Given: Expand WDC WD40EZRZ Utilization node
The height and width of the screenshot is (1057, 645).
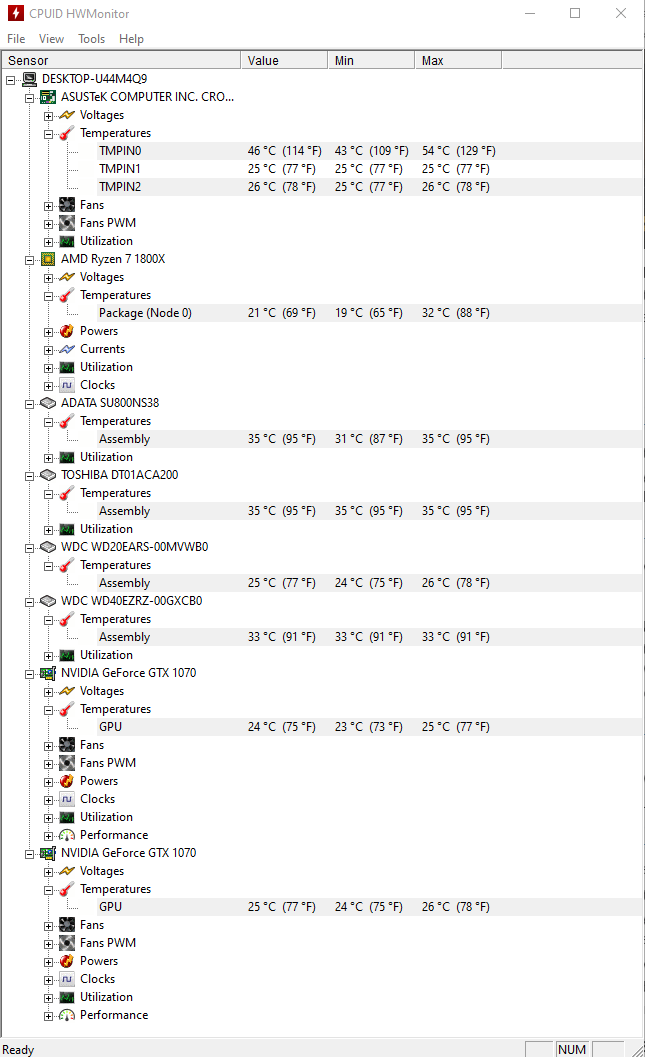Looking at the screenshot, I should click(49, 655).
